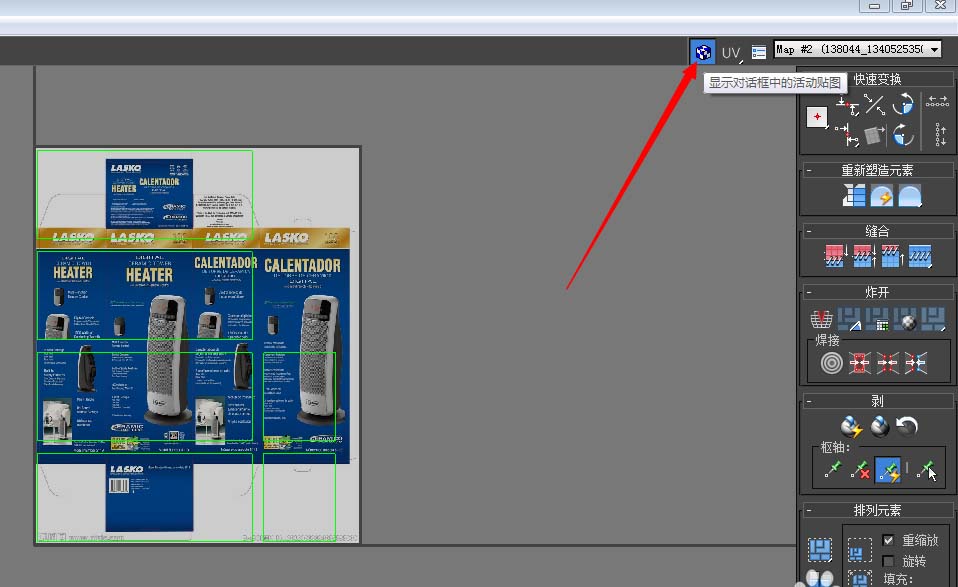958x587 pixels.
Task: Toggle select only pinned vertices icon
Action: pyautogui.click(x=926, y=470)
